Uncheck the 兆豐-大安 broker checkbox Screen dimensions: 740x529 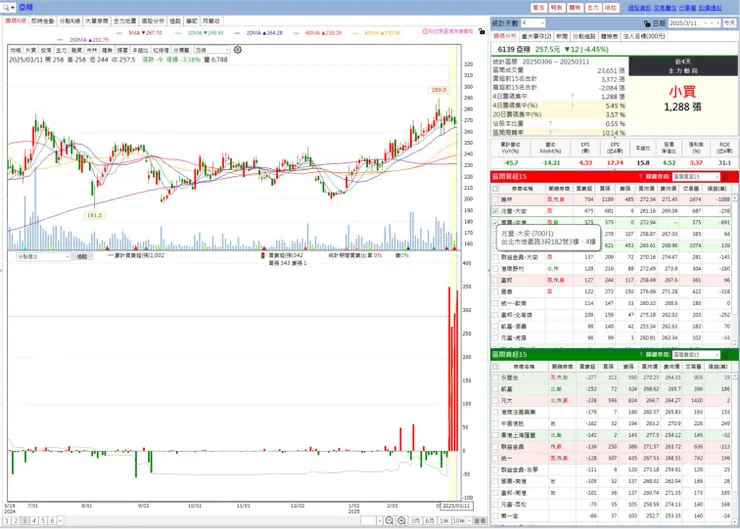(495, 211)
